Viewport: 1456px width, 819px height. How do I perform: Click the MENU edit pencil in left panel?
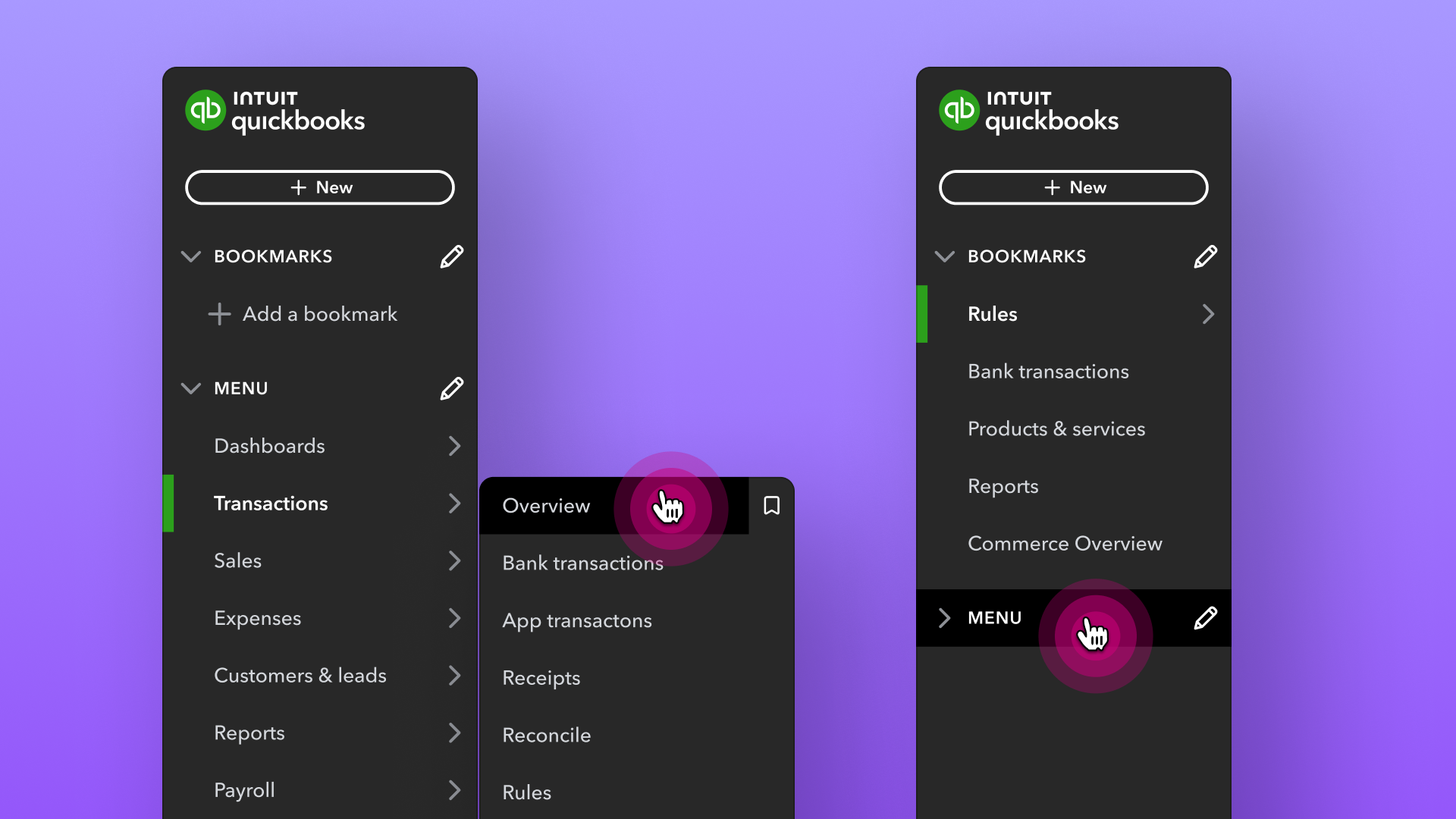451,388
